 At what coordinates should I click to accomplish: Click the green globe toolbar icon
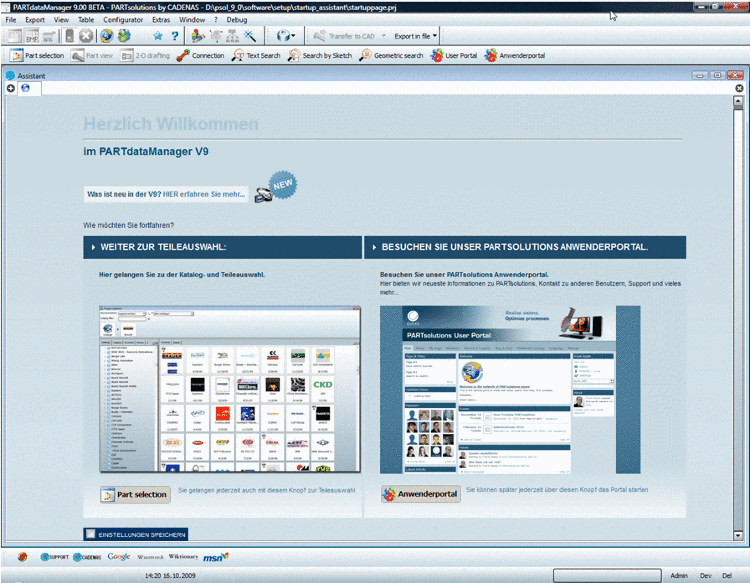(x=124, y=36)
